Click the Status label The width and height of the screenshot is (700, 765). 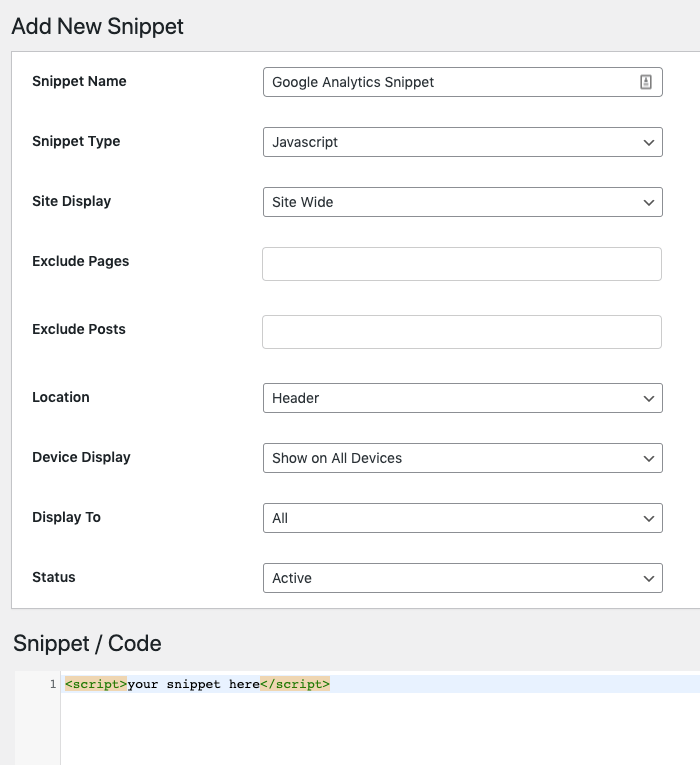(54, 577)
